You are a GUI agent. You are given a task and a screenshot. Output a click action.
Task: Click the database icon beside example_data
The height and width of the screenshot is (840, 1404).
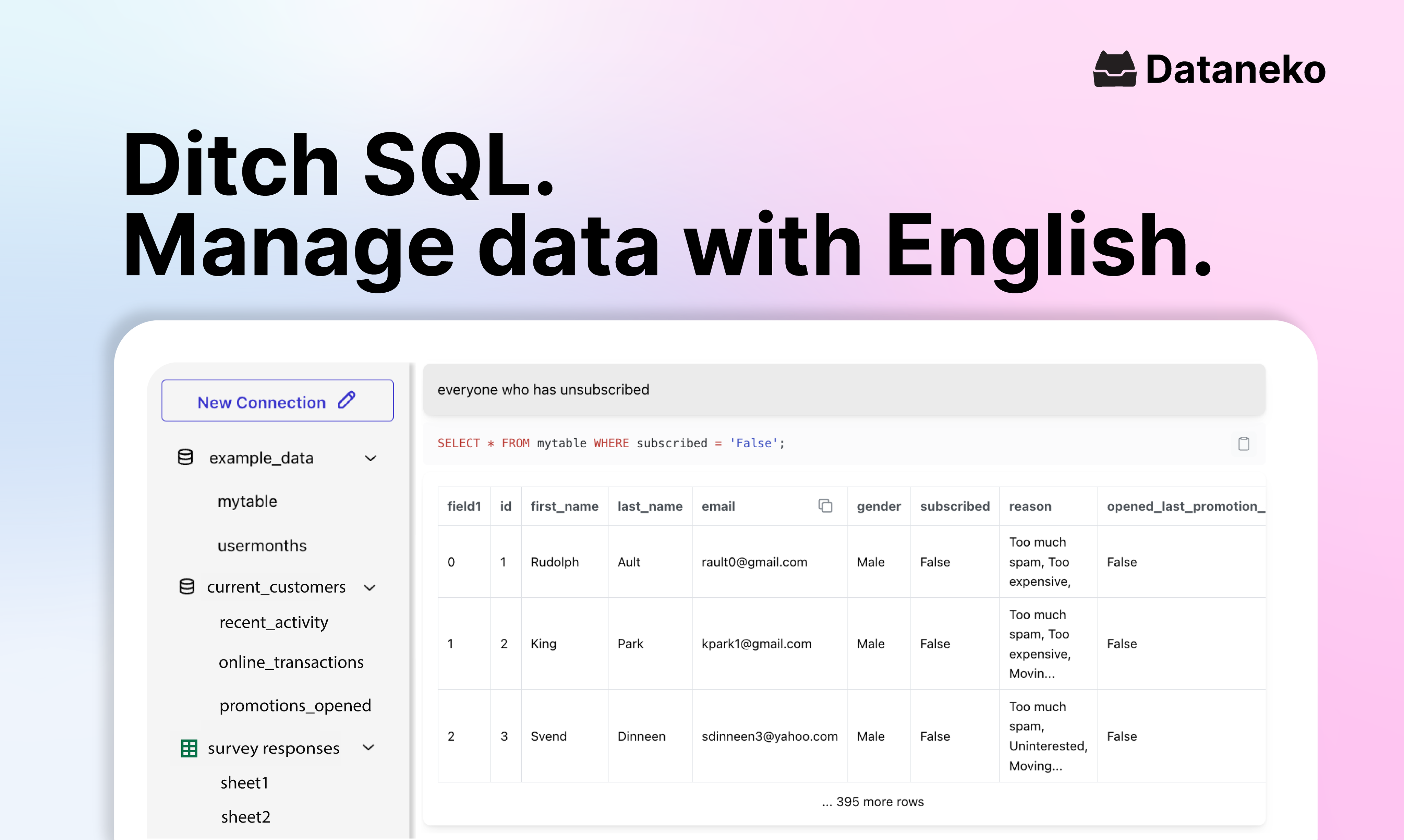185,457
